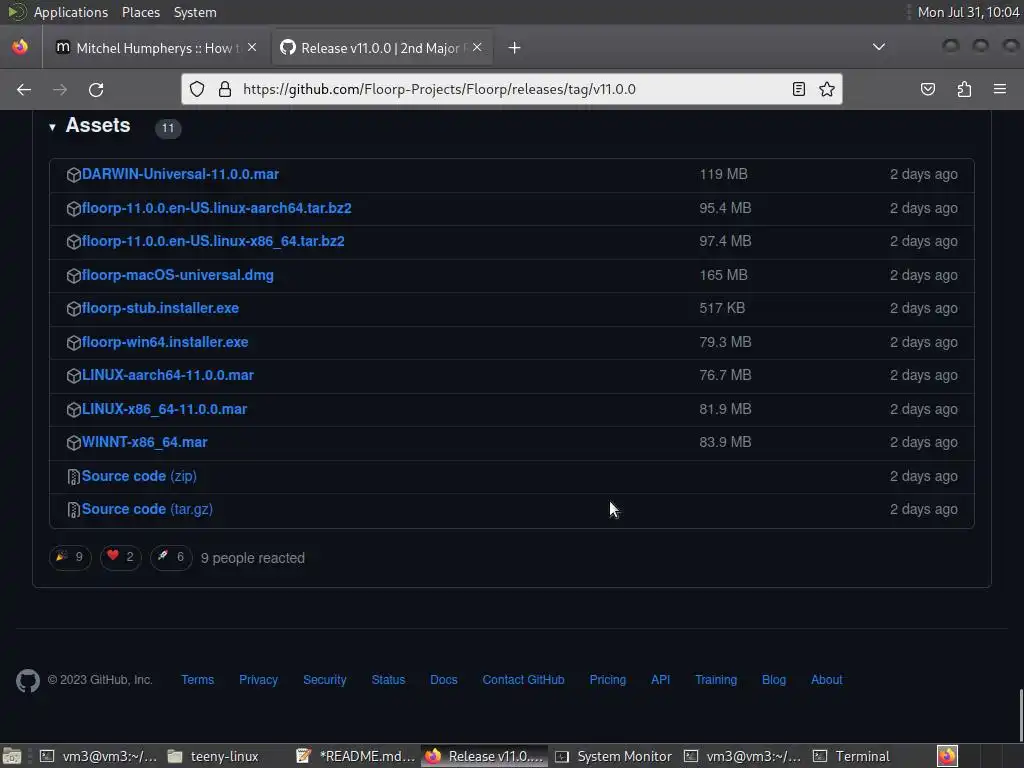
Task: Download Source code (zip)
Action: (x=139, y=476)
